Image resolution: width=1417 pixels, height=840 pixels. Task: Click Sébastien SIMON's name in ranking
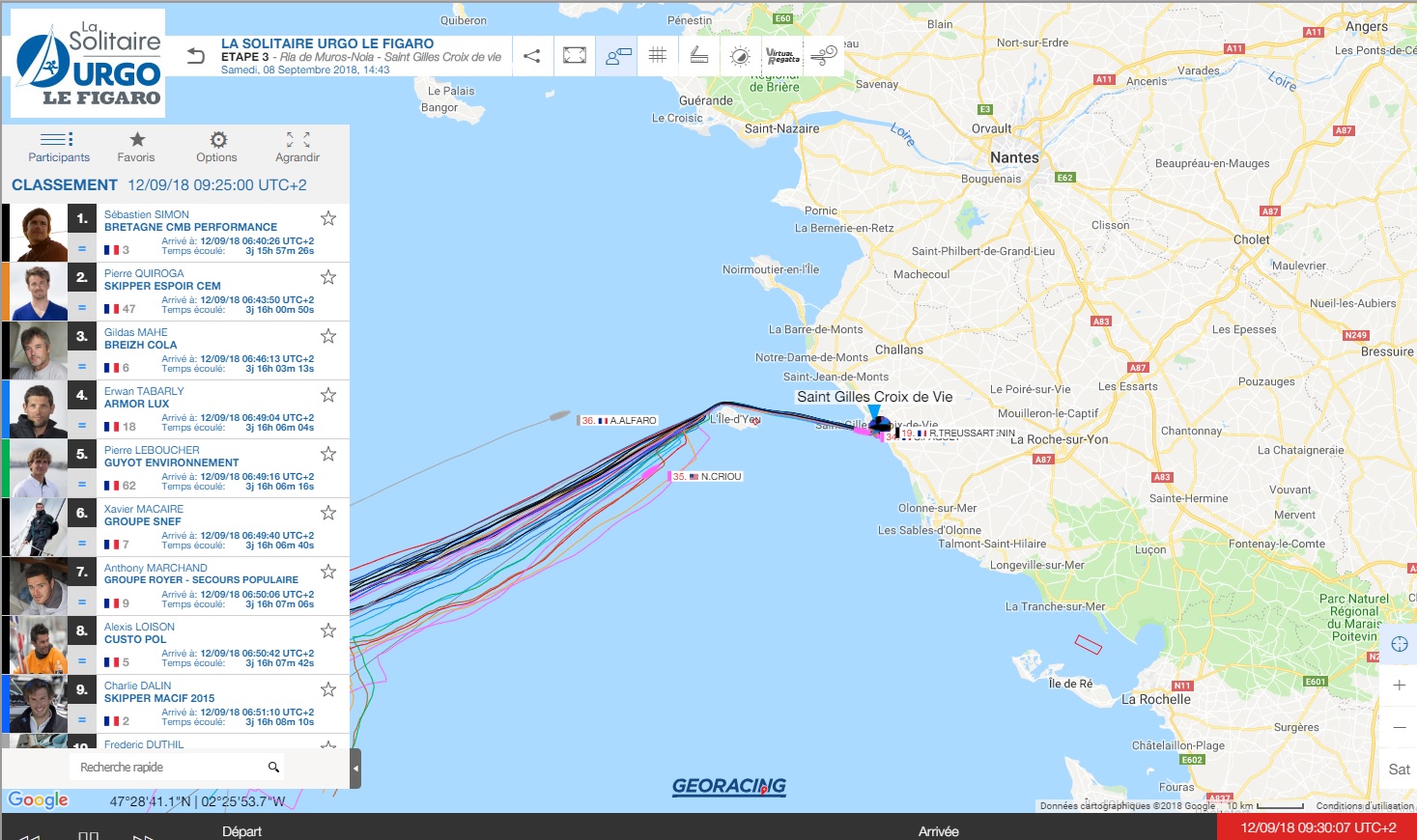pos(147,215)
